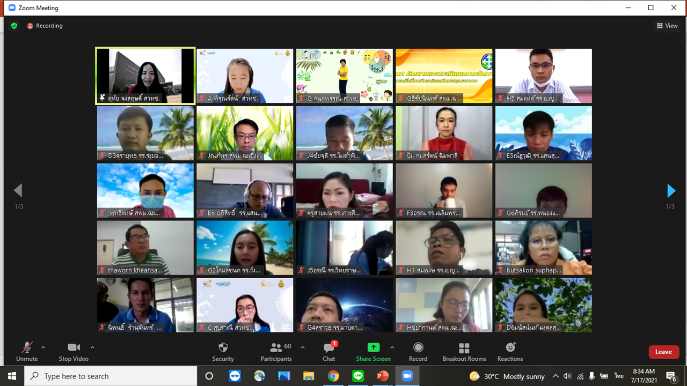Go to next gallery page arrow

[x=671, y=191]
